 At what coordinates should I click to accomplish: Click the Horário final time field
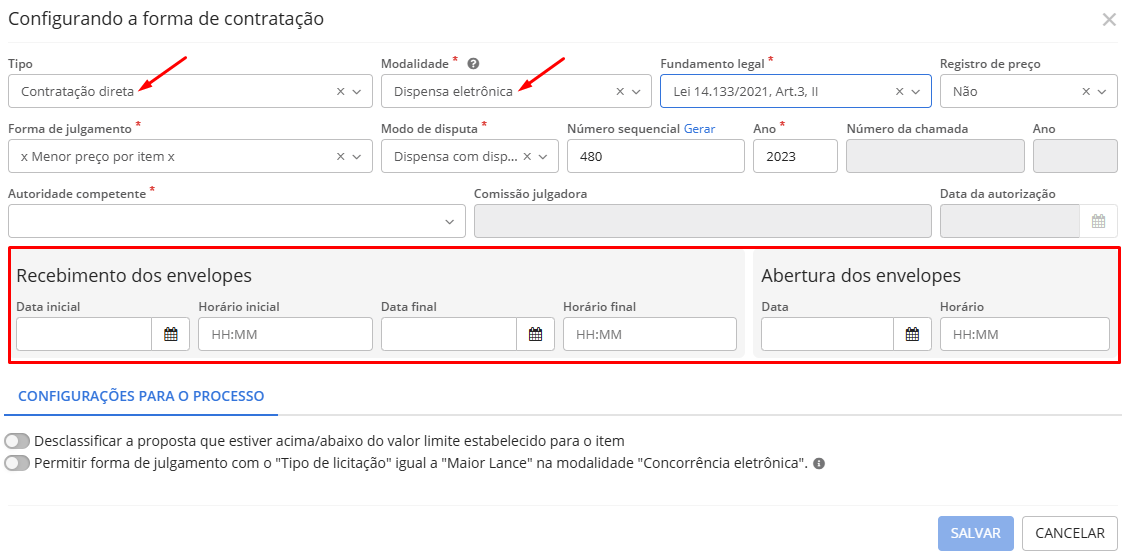click(x=650, y=334)
